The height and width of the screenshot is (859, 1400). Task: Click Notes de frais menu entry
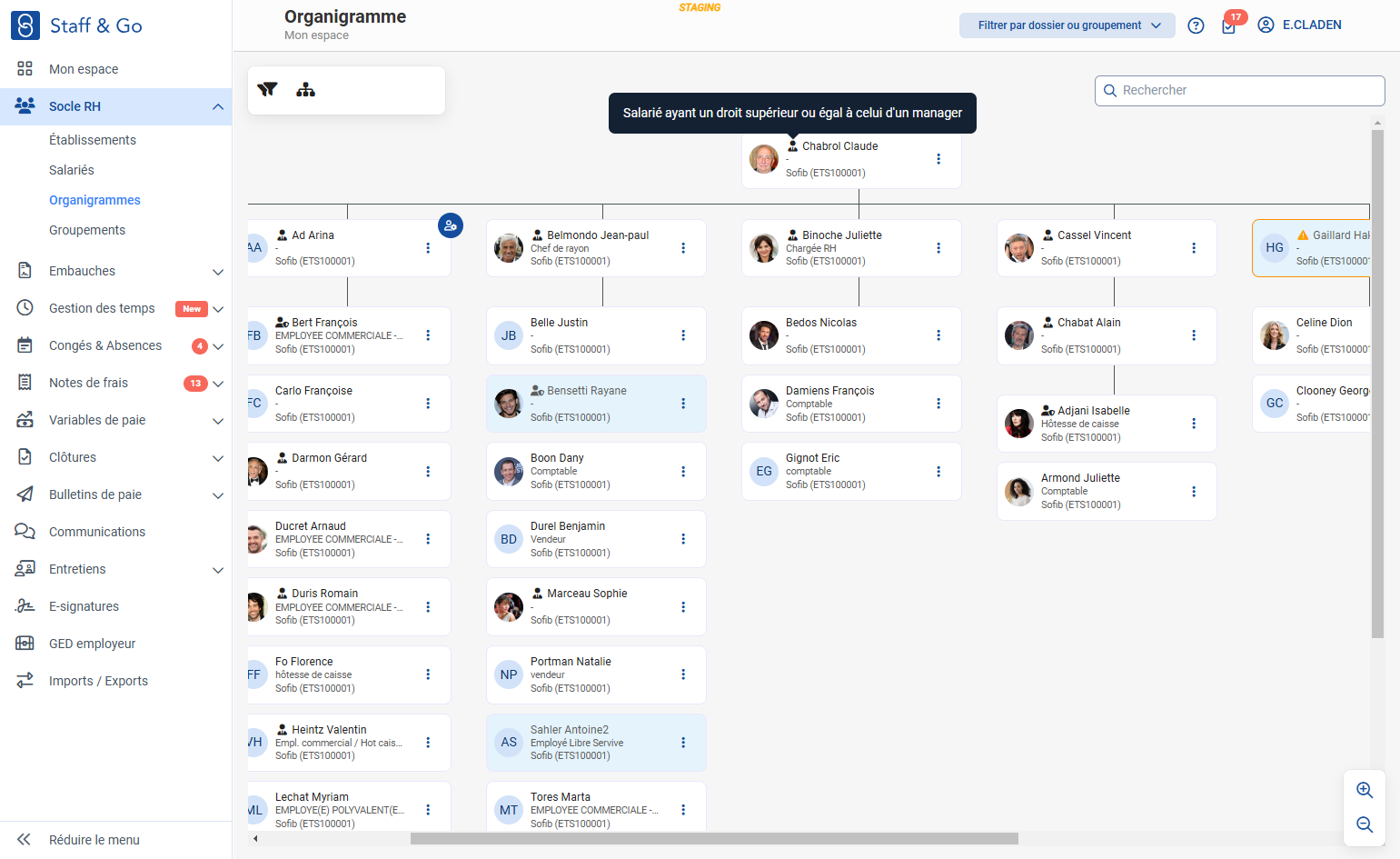pos(88,383)
